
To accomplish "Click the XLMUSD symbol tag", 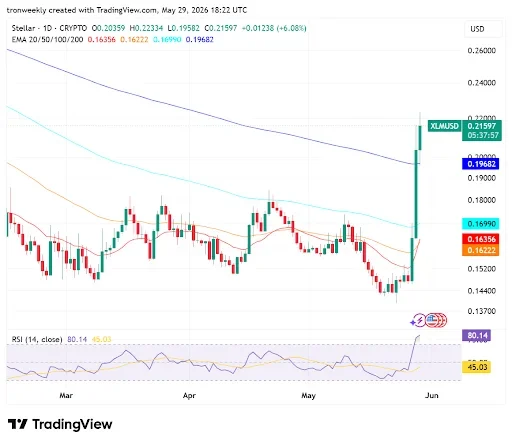I will [x=444, y=126].
